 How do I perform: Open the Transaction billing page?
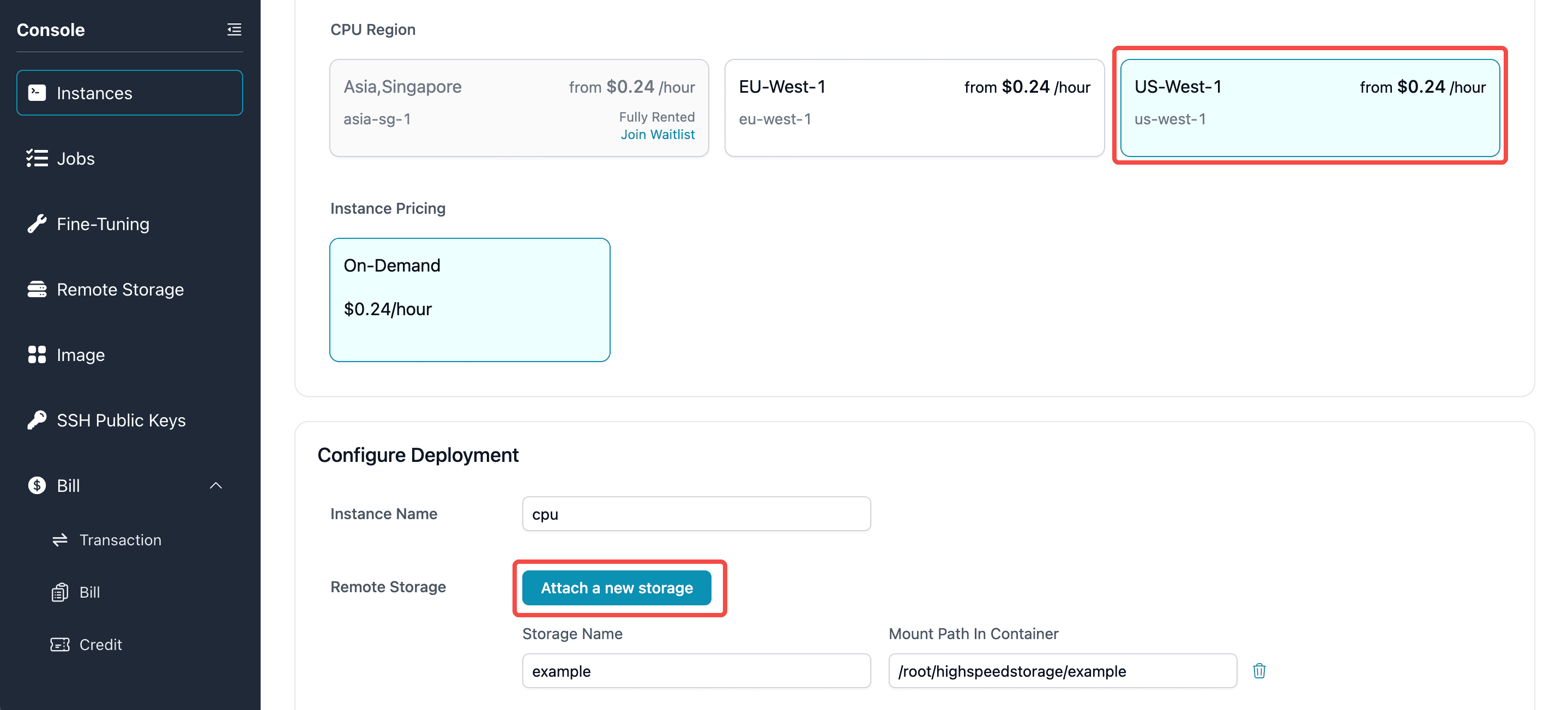[x=120, y=539]
